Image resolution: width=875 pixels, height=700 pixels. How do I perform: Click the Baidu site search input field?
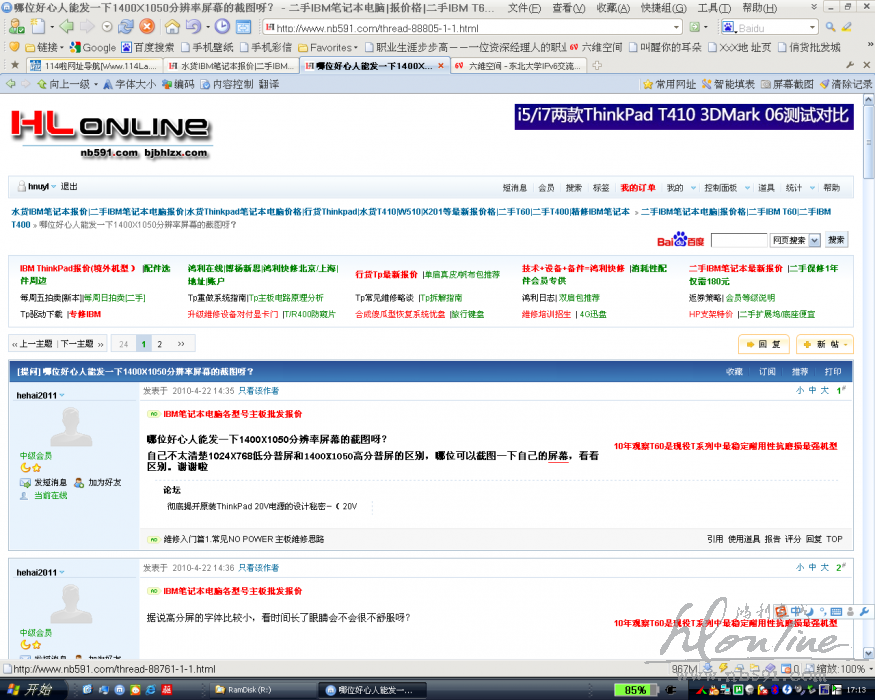738,240
